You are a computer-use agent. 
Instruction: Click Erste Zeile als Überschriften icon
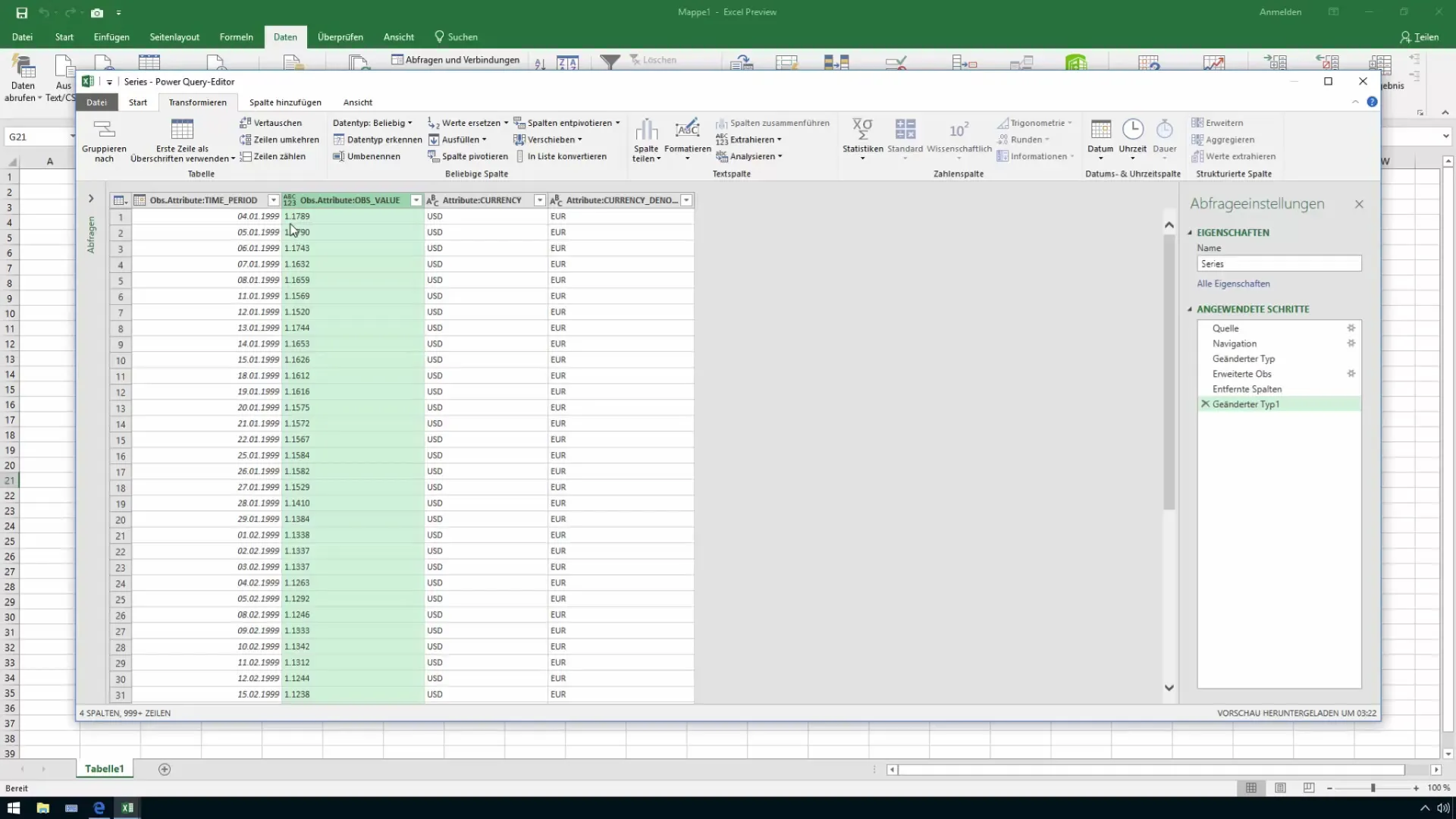(182, 129)
